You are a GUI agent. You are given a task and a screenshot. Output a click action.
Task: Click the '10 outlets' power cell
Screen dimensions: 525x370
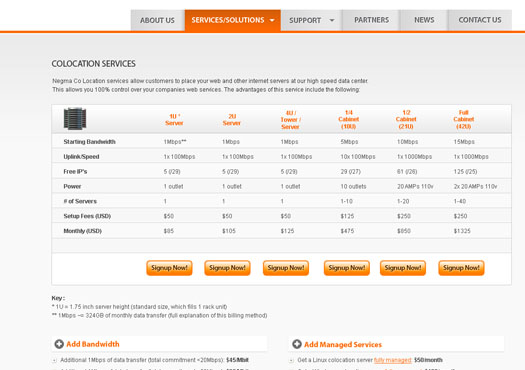tap(353, 186)
